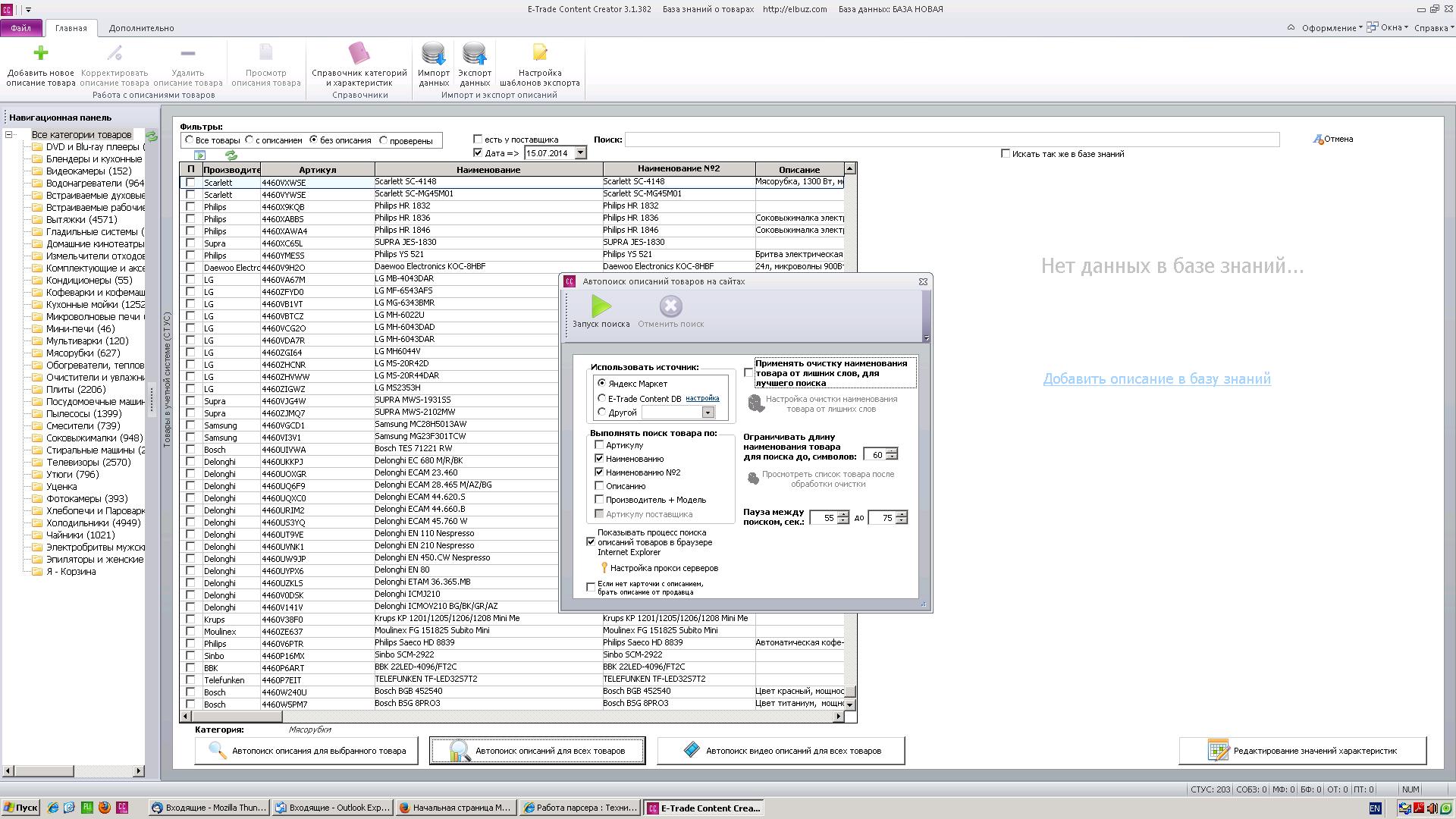1456x819 pixels.
Task: Refresh the category tree in navigation panel
Action: tap(152, 136)
